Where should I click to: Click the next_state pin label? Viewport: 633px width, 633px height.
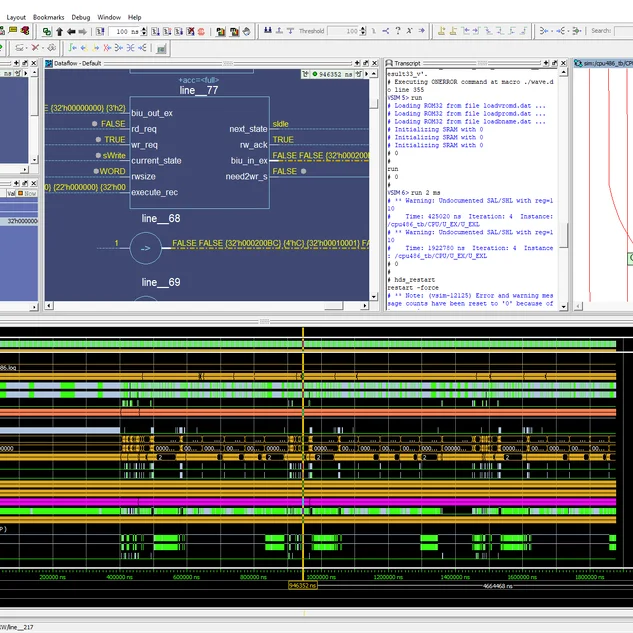click(248, 129)
